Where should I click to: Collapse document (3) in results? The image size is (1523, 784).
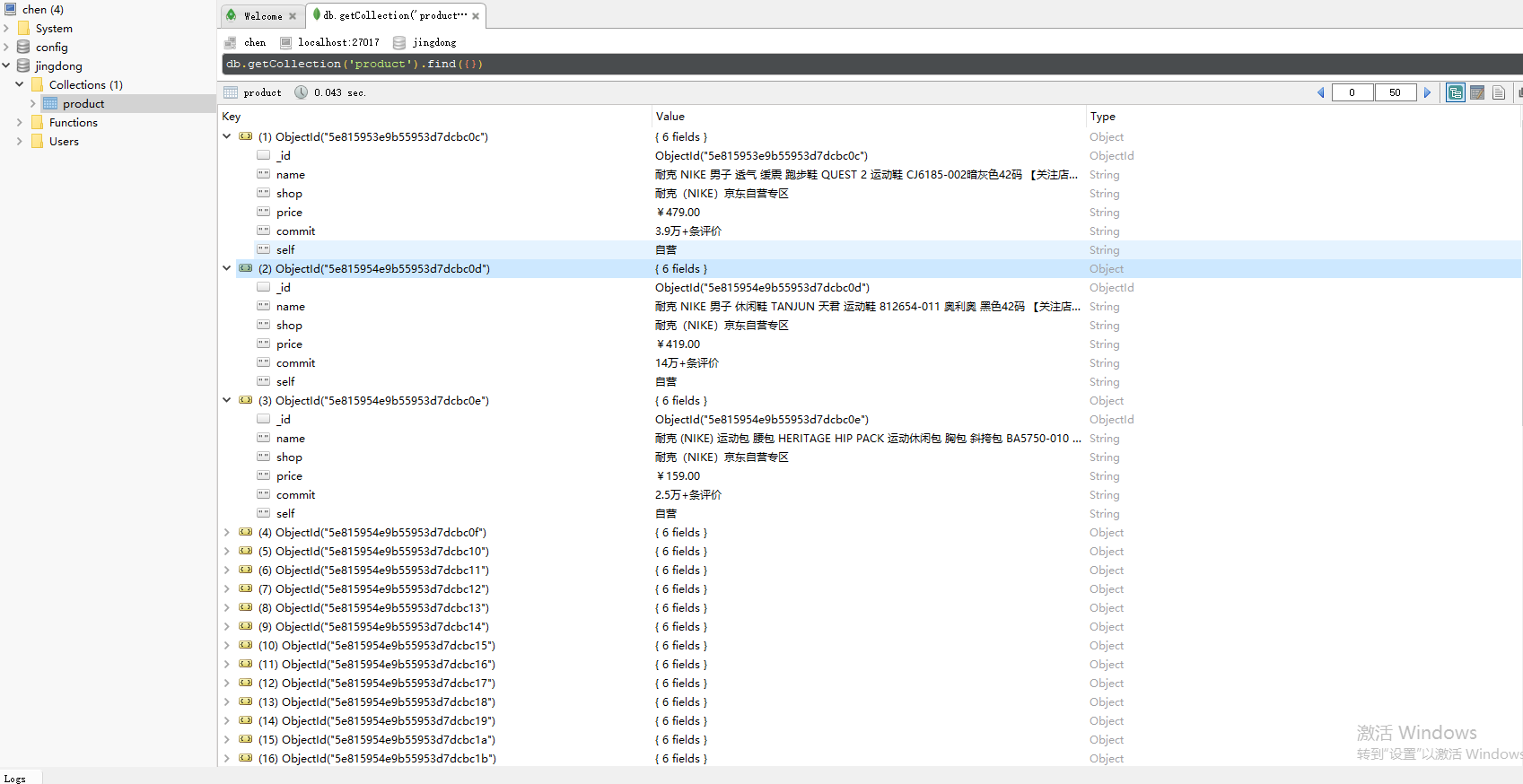tap(227, 400)
